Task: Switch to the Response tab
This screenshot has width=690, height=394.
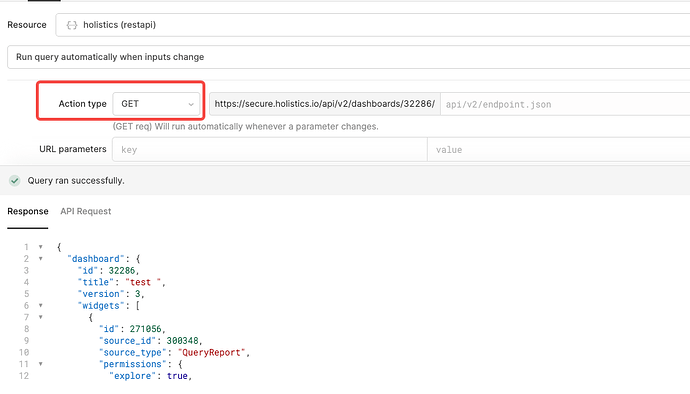Action: [x=28, y=211]
